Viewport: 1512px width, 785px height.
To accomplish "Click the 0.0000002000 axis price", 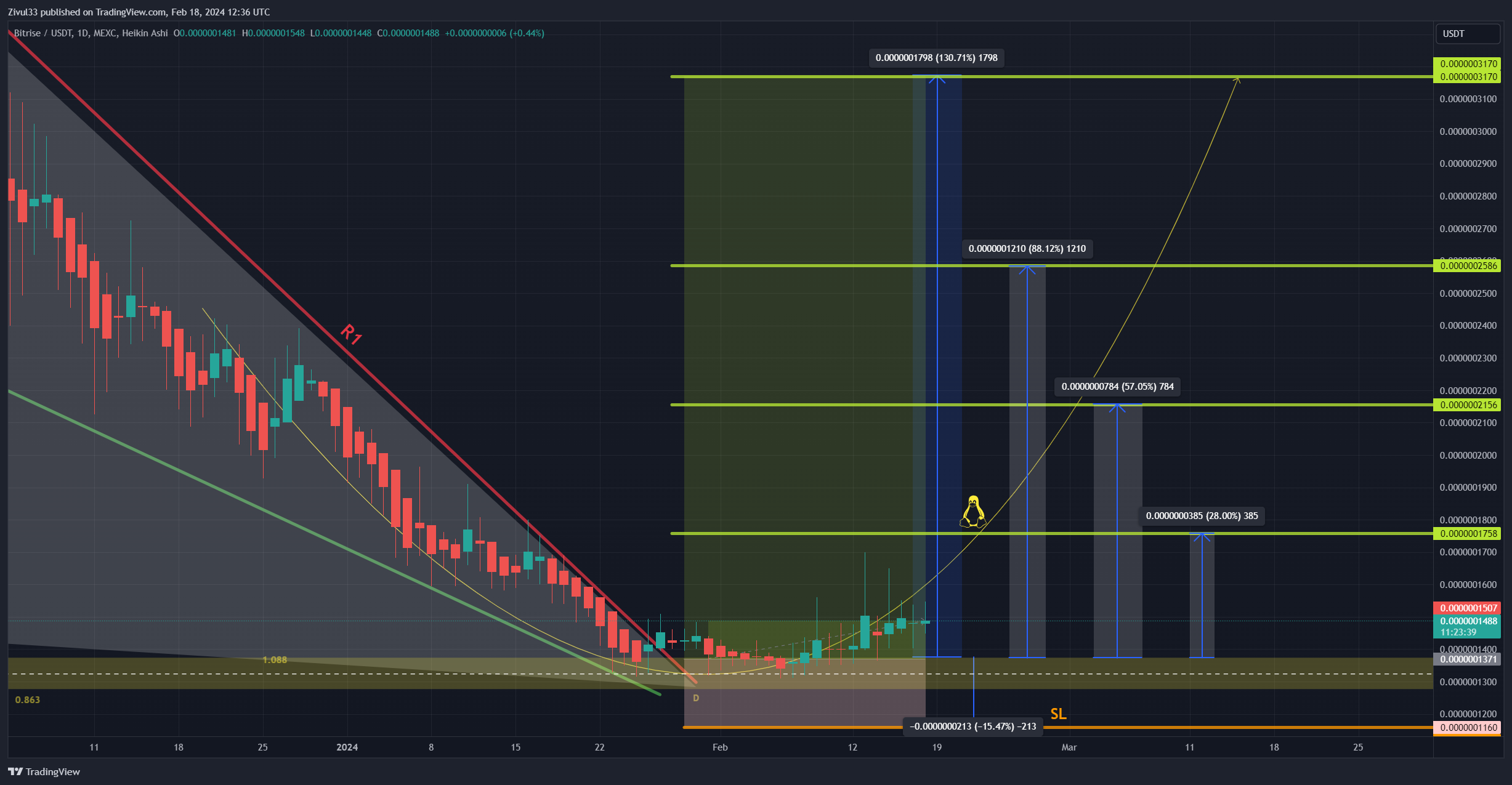I will point(1468,456).
